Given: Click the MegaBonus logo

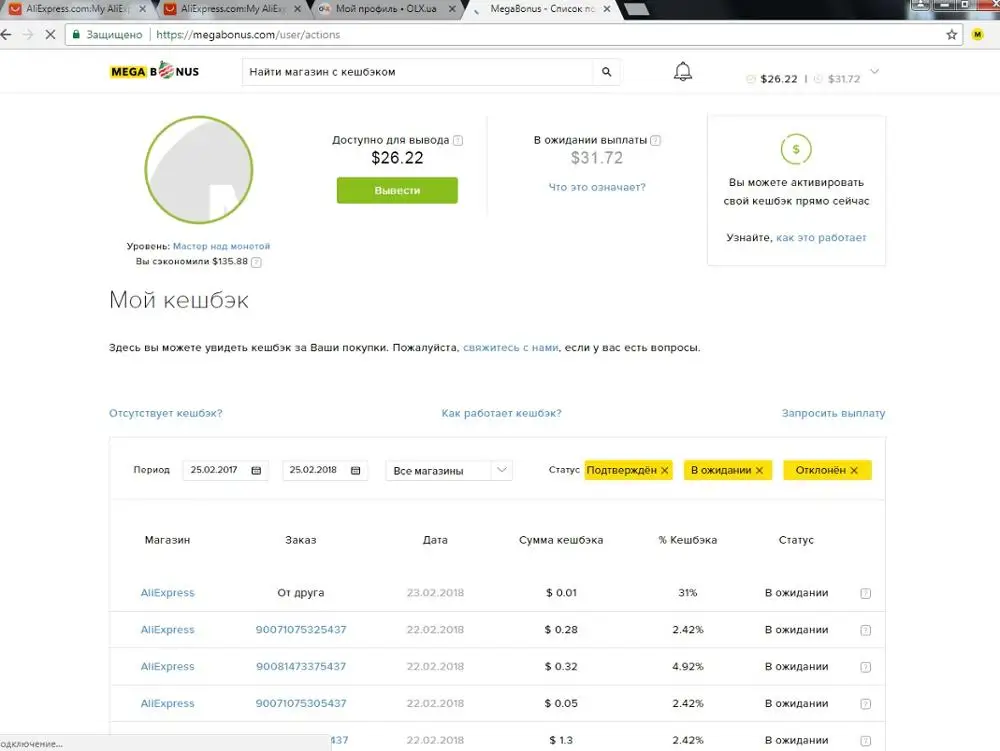Looking at the screenshot, I should (154, 71).
